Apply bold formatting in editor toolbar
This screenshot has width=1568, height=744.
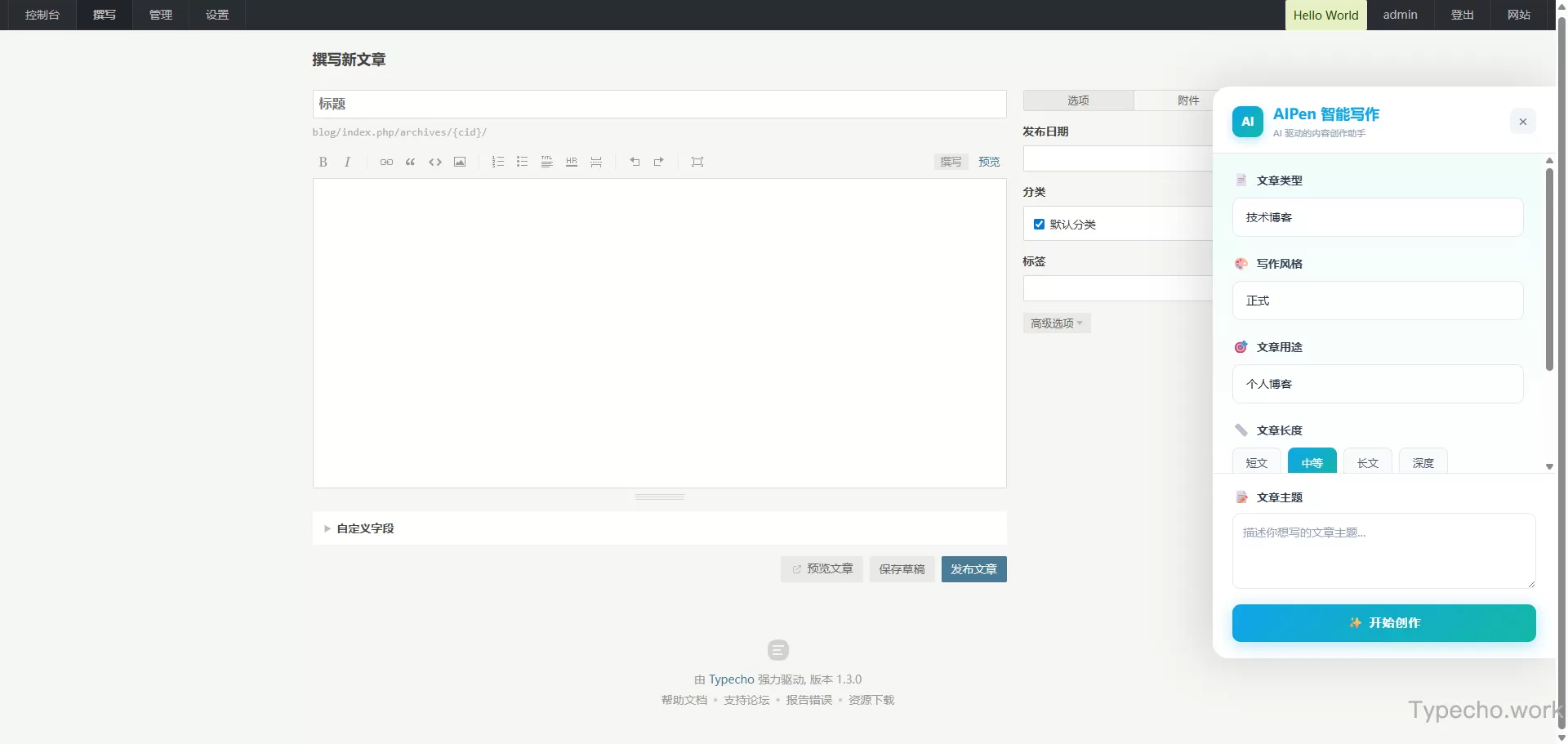click(323, 162)
